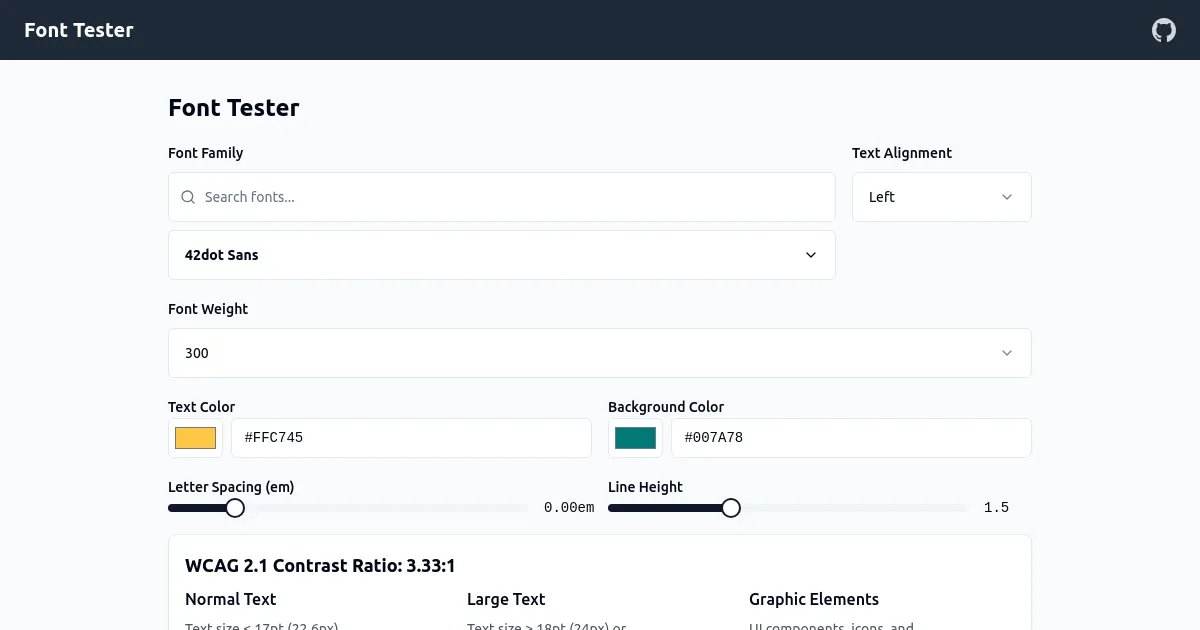The image size is (1200, 630).
Task: Click the Font Tester title in header
Action: 79,30
